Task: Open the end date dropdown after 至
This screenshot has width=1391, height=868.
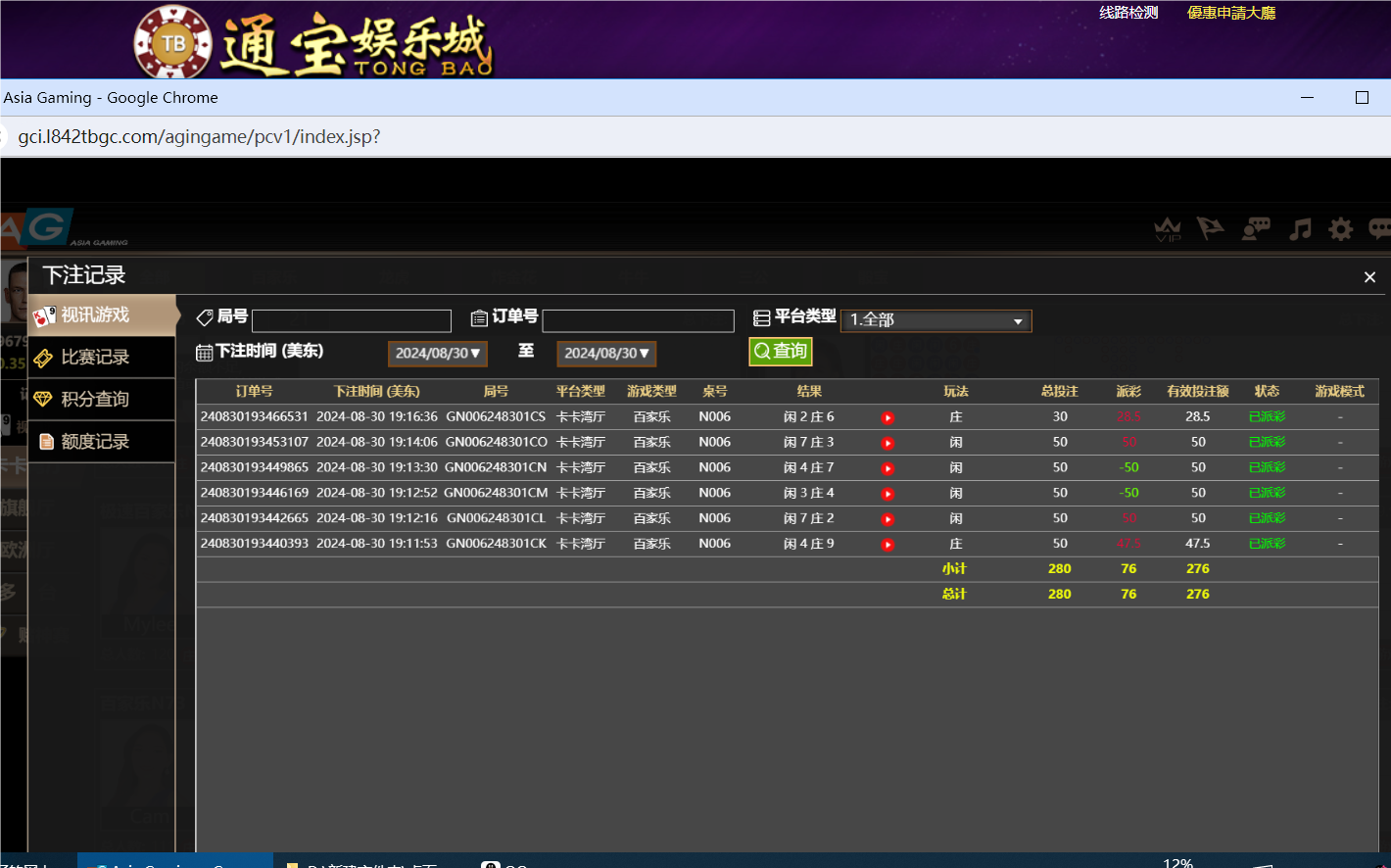Action: click(605, 354)
